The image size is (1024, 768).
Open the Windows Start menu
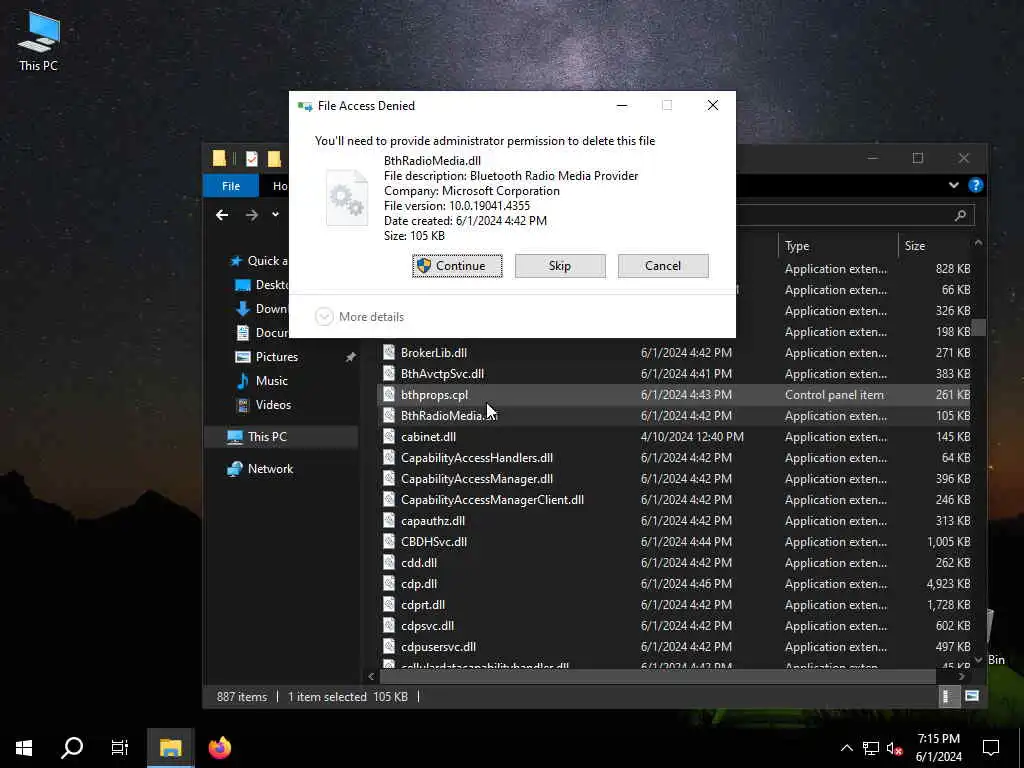[x=24, y=748]
